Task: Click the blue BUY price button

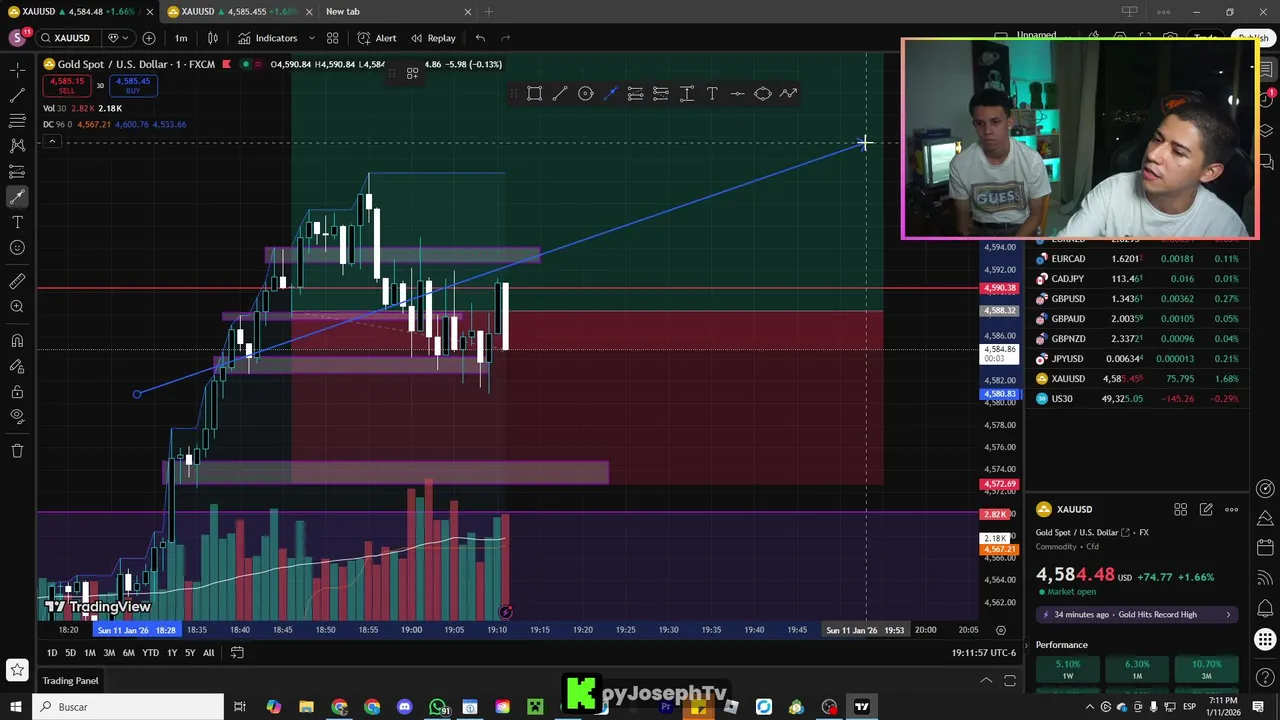Action: coord(133,86)
